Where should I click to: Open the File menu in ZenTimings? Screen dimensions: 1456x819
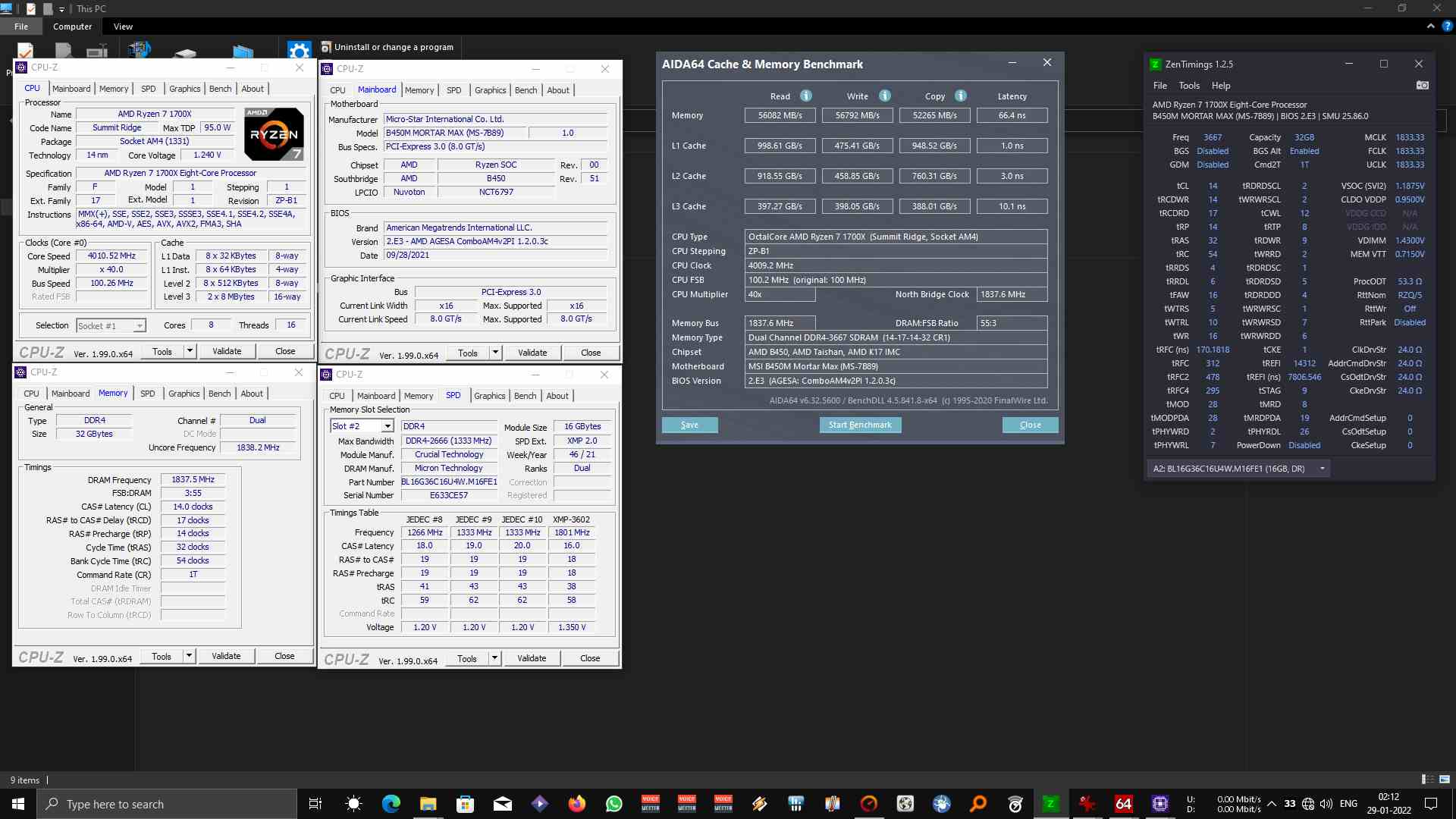(x=1160, y=86)
